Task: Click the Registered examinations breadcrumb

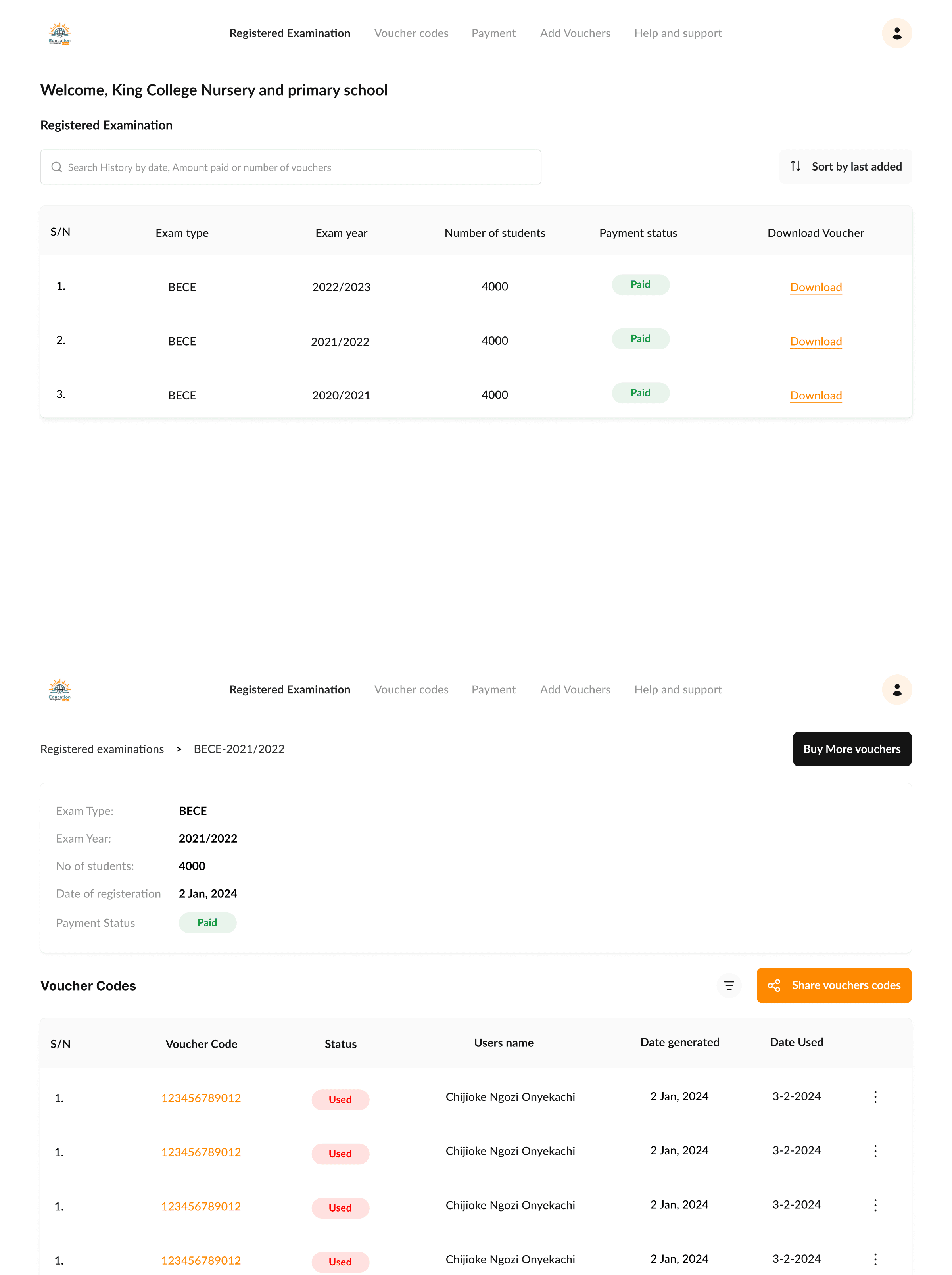Action: (x=102, y=749)
